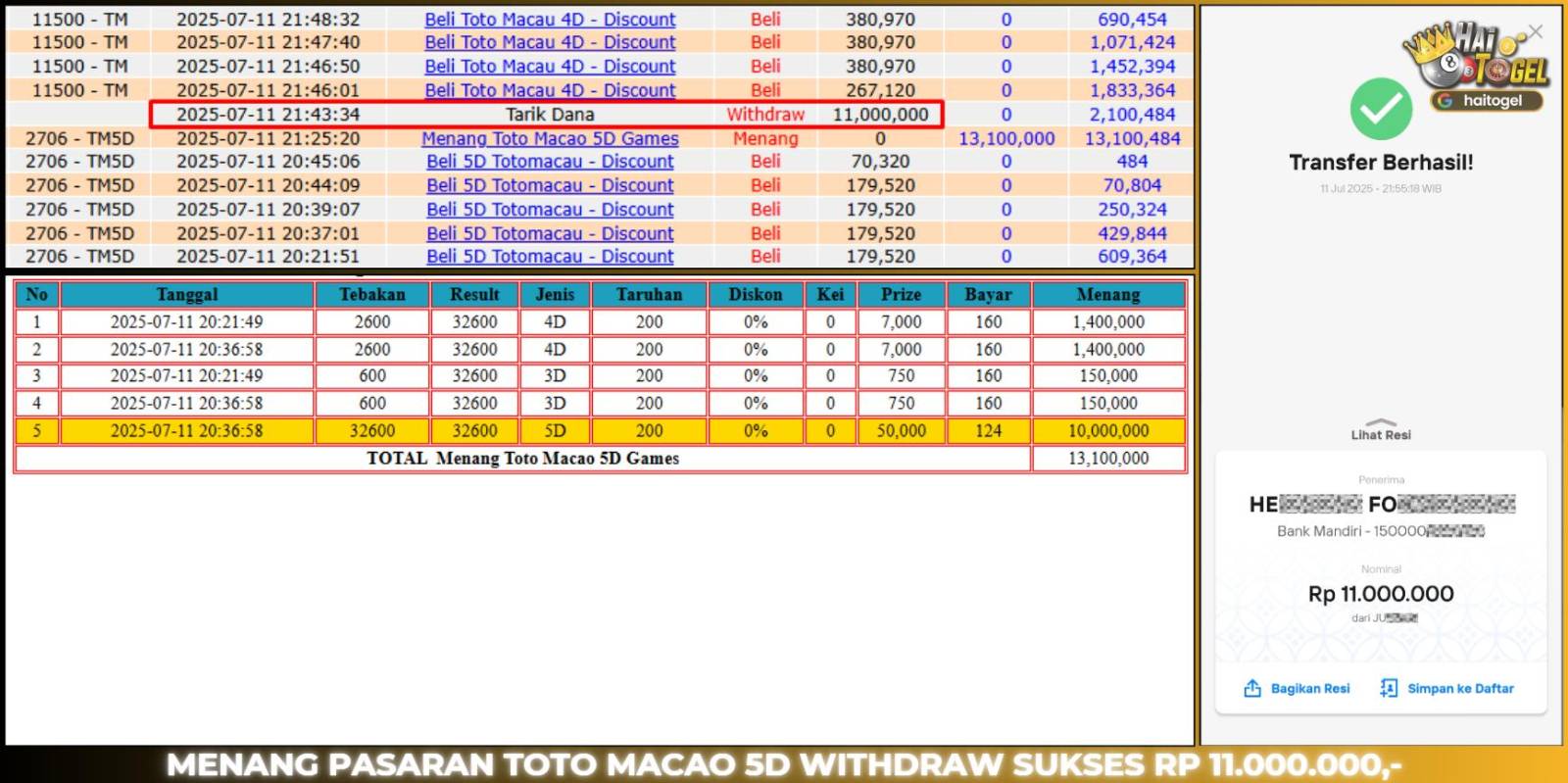Click 2706 - TM5D on the Menang row
This screenshot has height=783, width=1568.
coord(79,138)
